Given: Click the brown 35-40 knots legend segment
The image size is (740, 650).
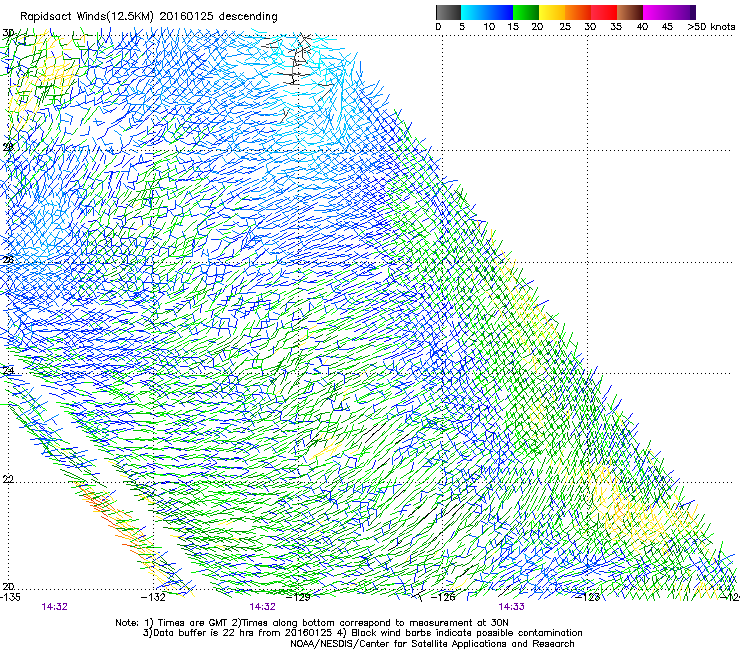Looking at the screenshot, I should coord(630,12).
